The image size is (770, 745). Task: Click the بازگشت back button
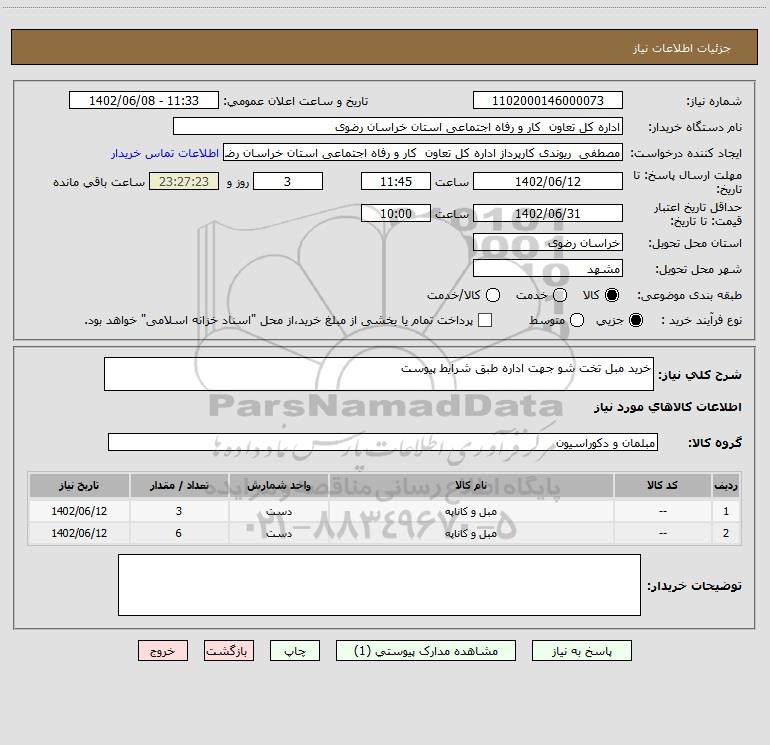[229, 651]
